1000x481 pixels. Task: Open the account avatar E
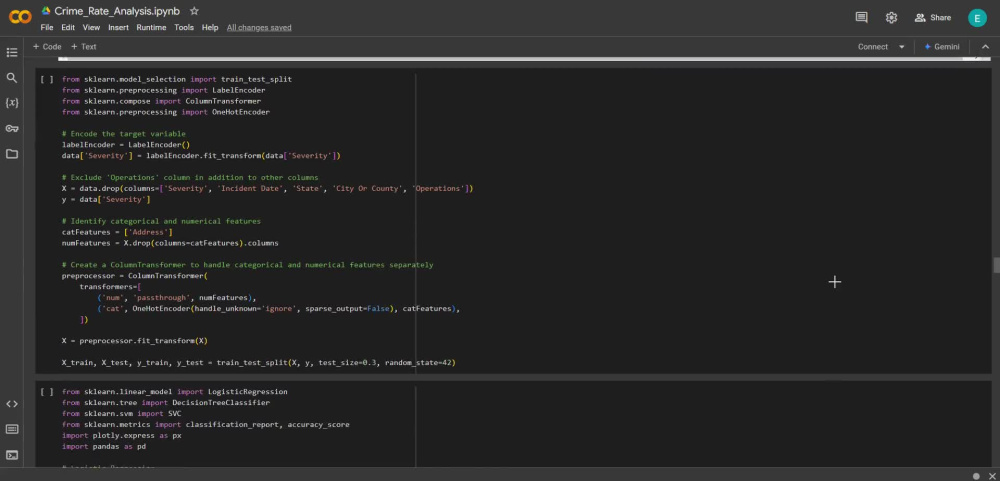coord(977,18)
